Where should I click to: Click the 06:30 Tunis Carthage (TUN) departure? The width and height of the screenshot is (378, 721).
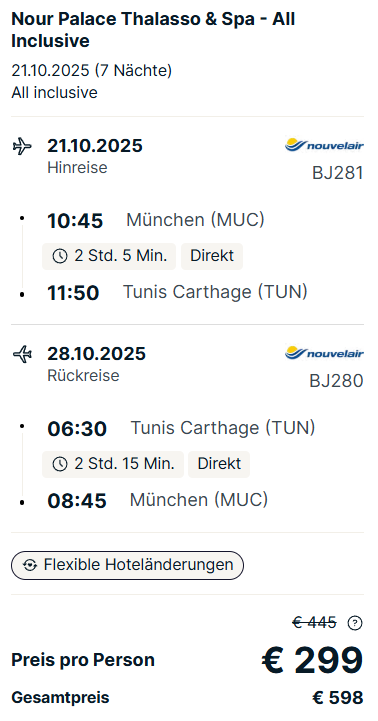(181, 428)
